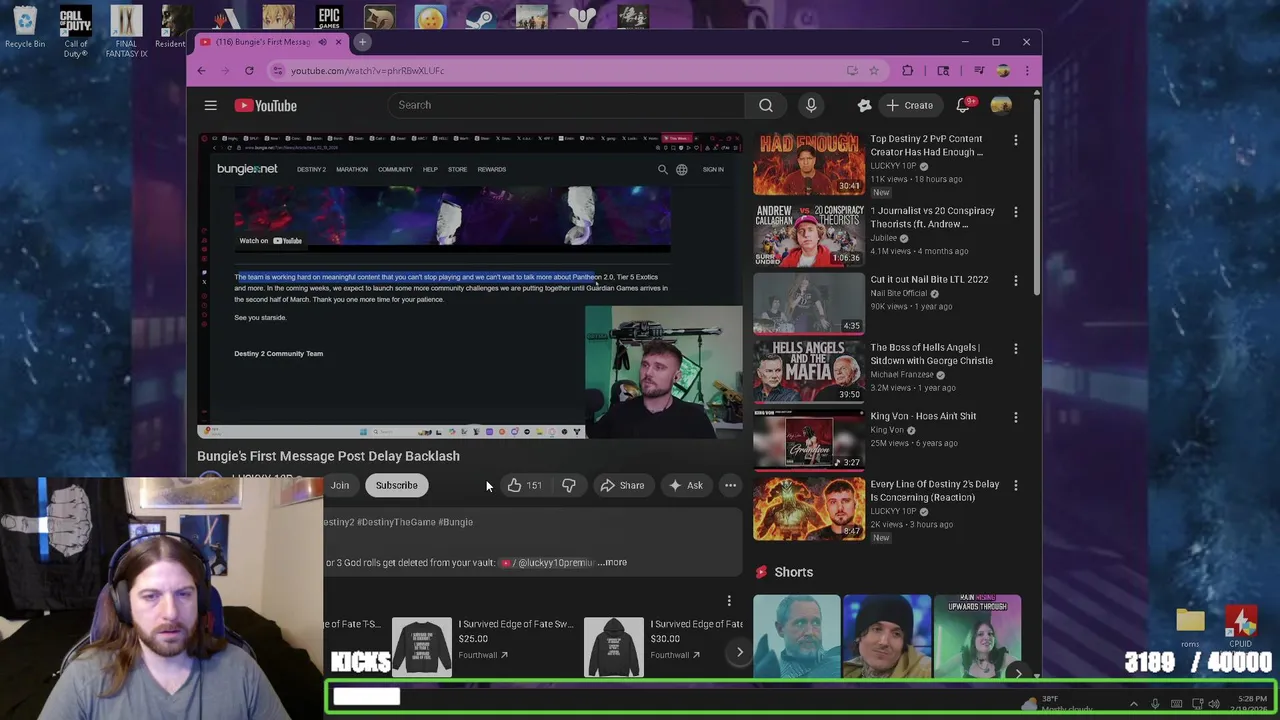This screenshot has height=720, width=1280.
Task: Open #Bungie hashtag link
Action: 456,522
